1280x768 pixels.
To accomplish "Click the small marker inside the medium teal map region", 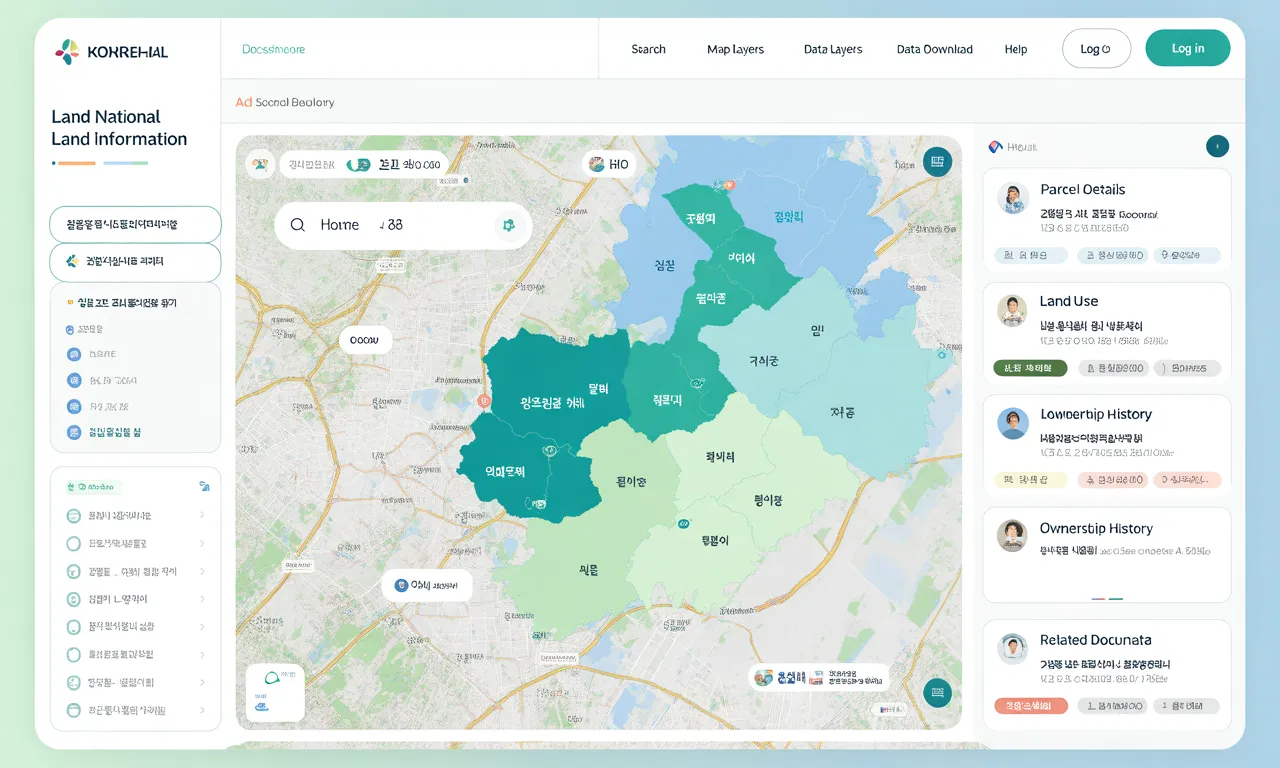I will 698,381.
